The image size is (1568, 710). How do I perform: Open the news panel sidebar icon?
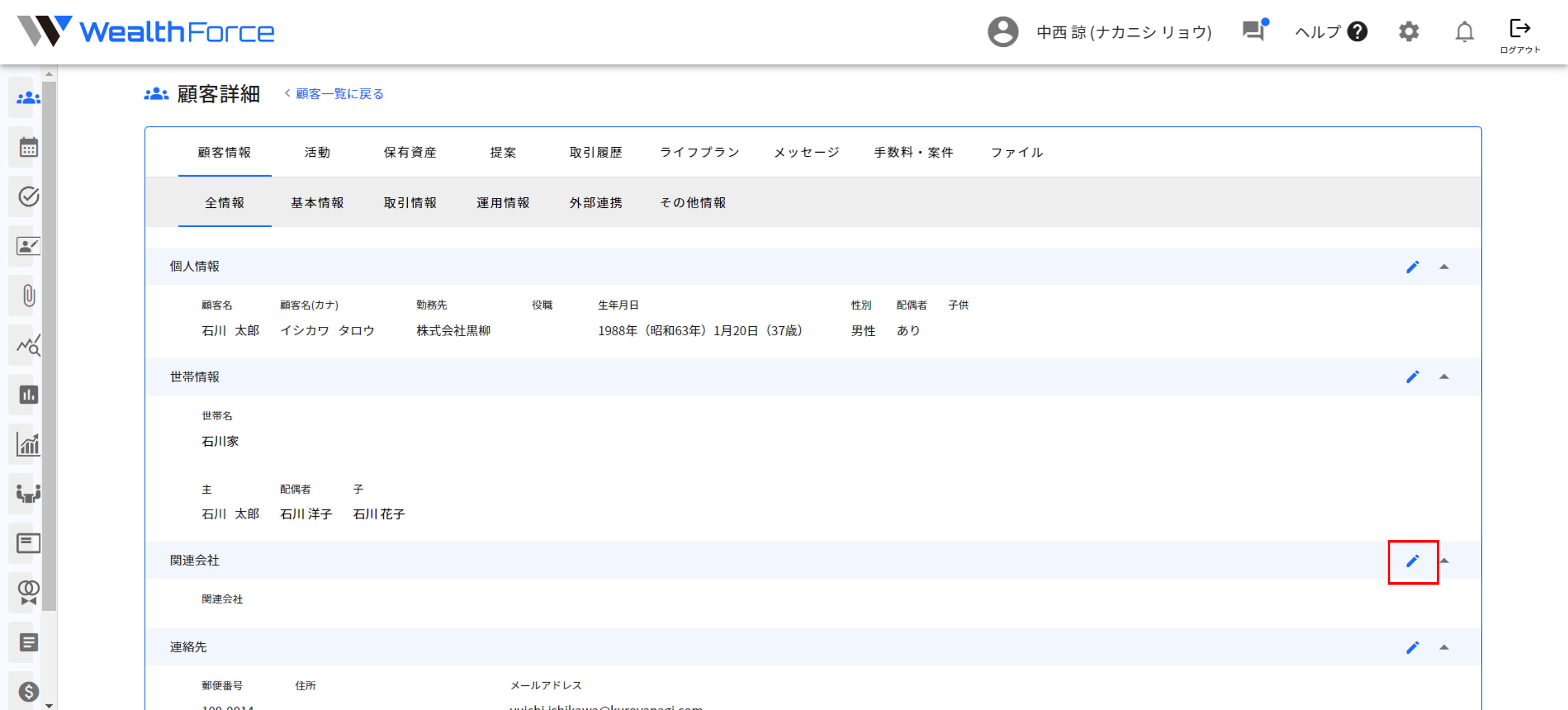click(x=28, y=543)
